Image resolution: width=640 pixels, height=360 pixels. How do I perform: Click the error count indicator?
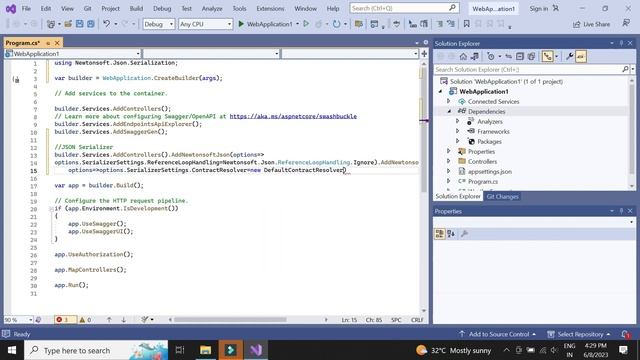pos(64,320)
